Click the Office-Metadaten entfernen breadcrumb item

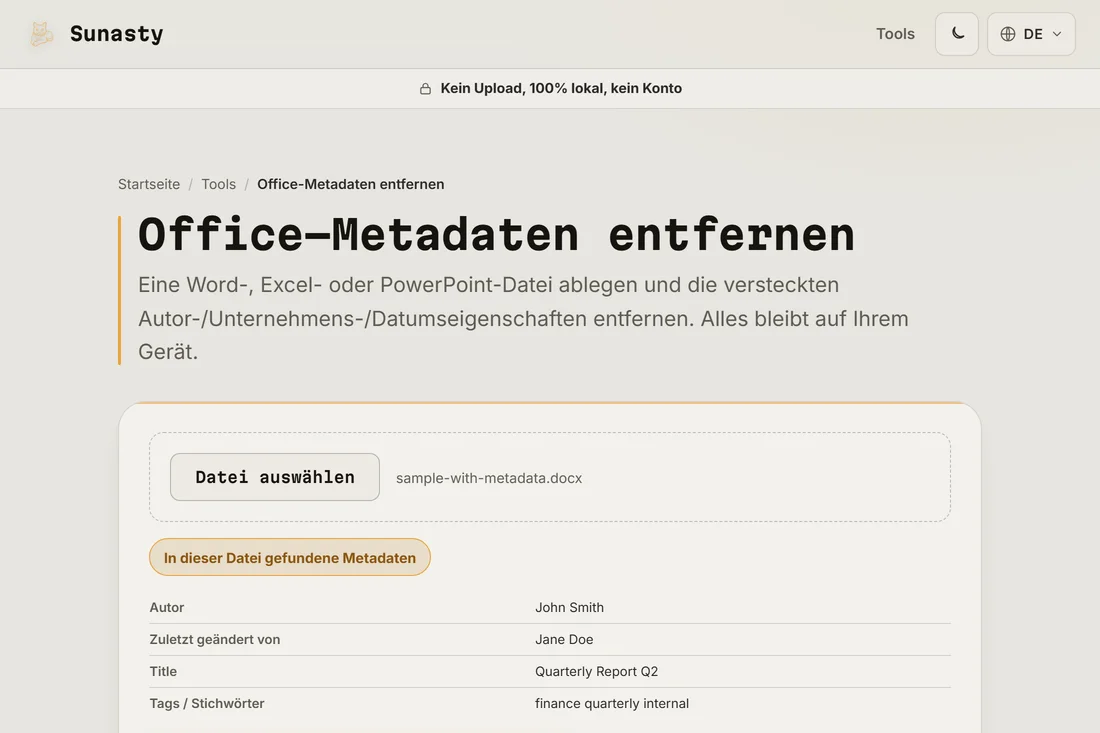click(351, 184)
